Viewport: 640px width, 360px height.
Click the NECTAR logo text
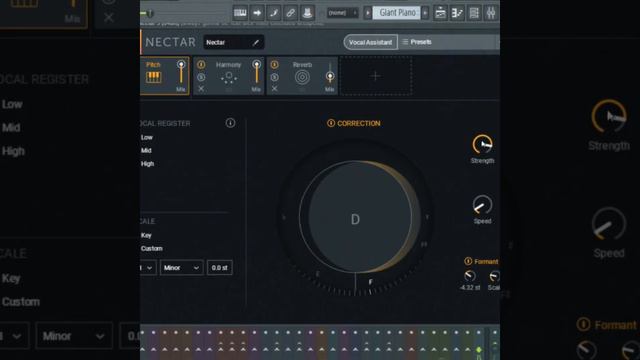[x=171, y=42]
